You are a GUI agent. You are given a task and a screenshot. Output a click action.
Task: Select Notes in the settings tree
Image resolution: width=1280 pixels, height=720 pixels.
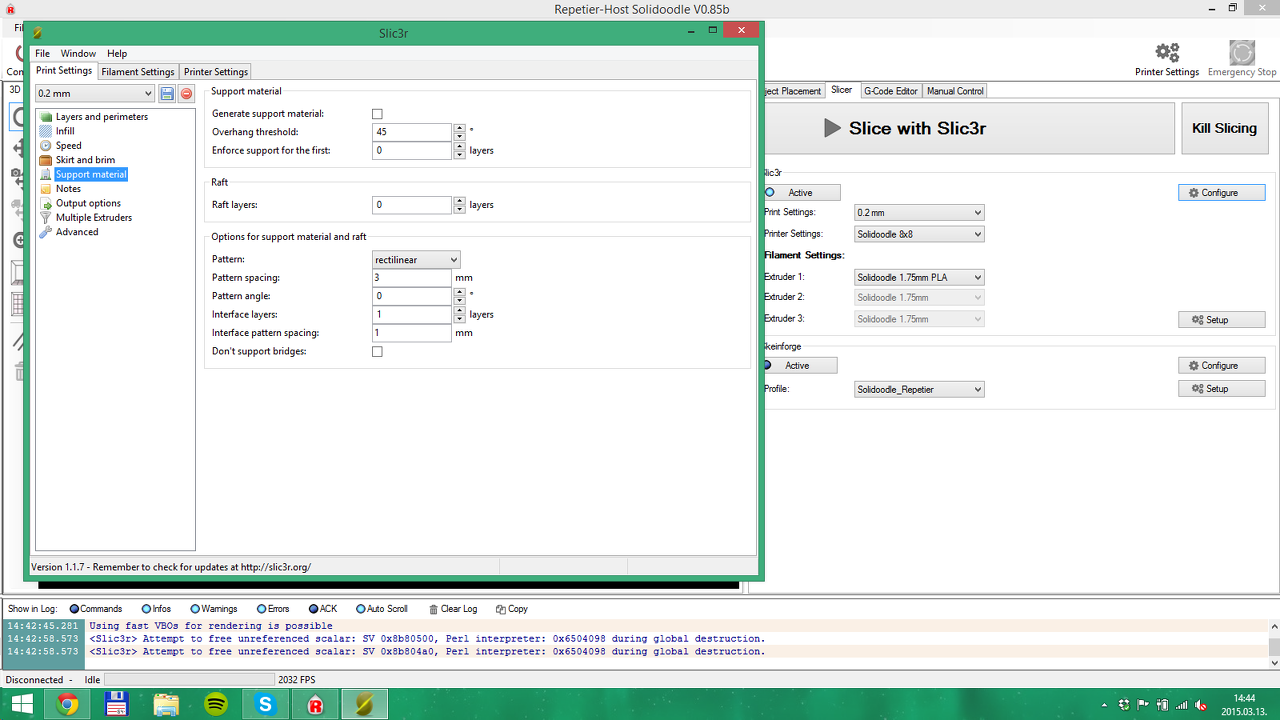tap(68, 189)
